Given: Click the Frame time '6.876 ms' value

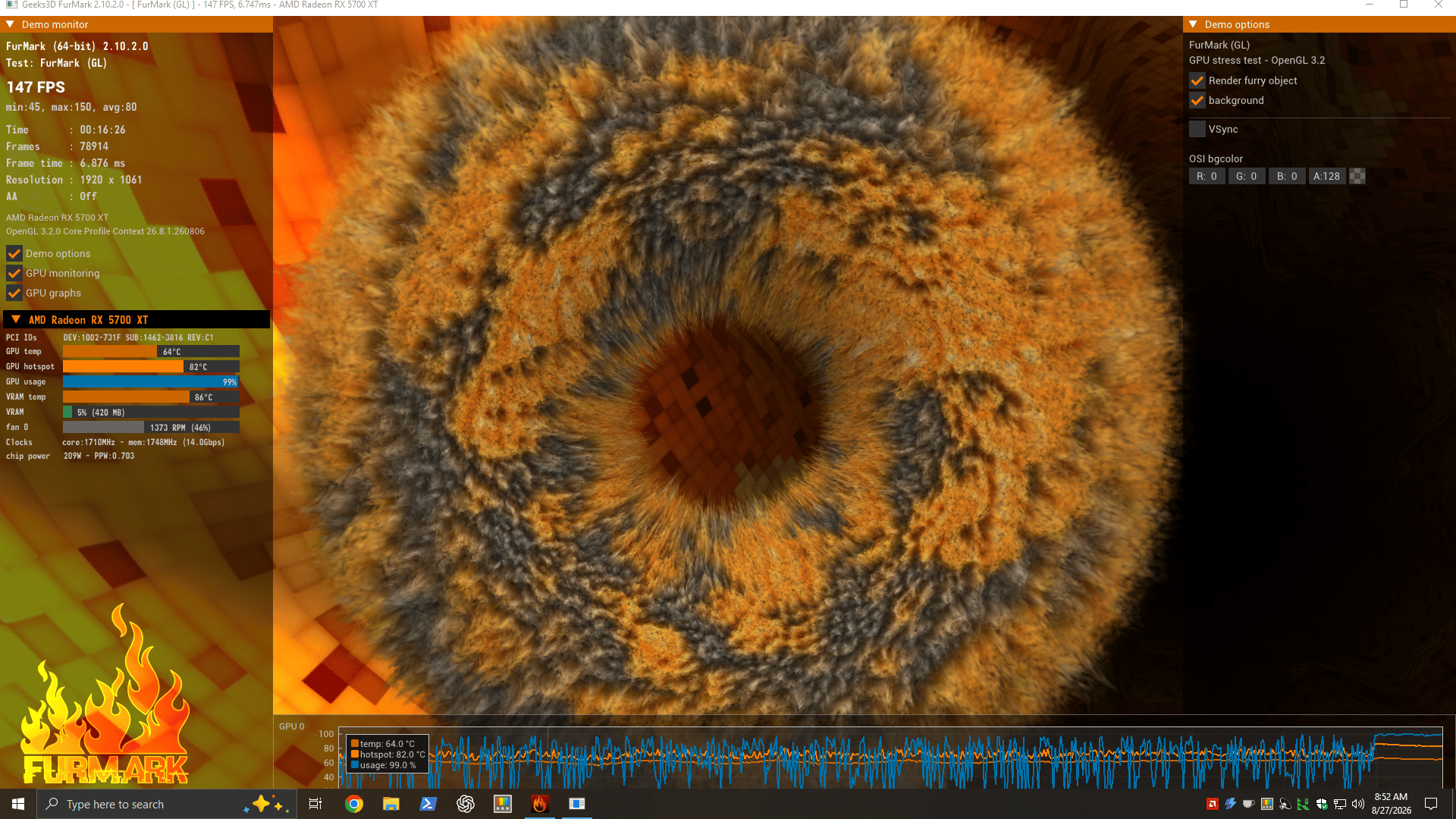Looking at the screenshot, I should click(102, 163).
